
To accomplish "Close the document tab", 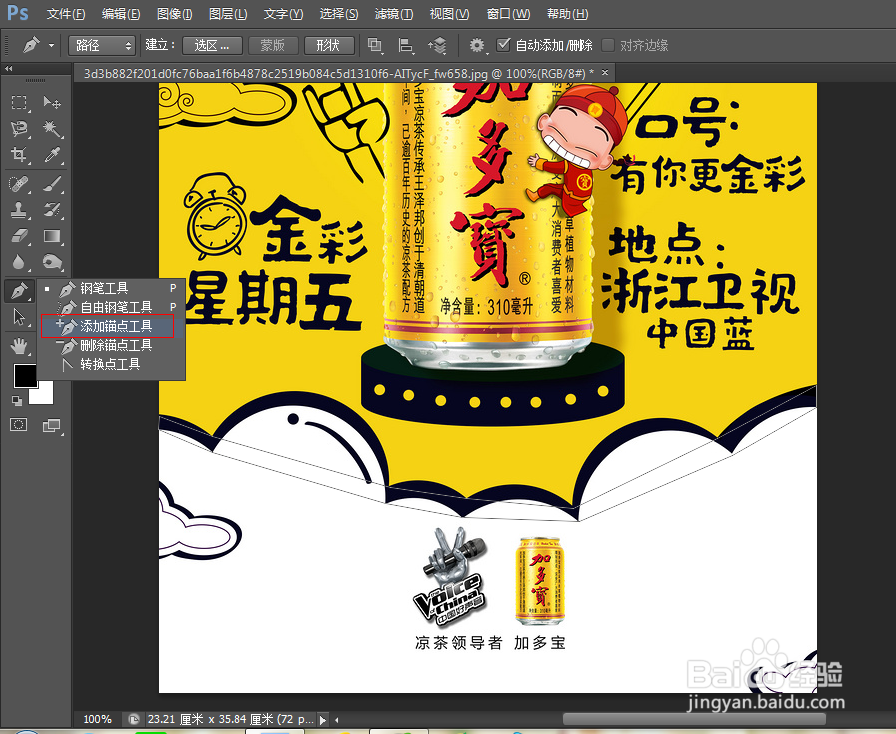I will (605, 73).
